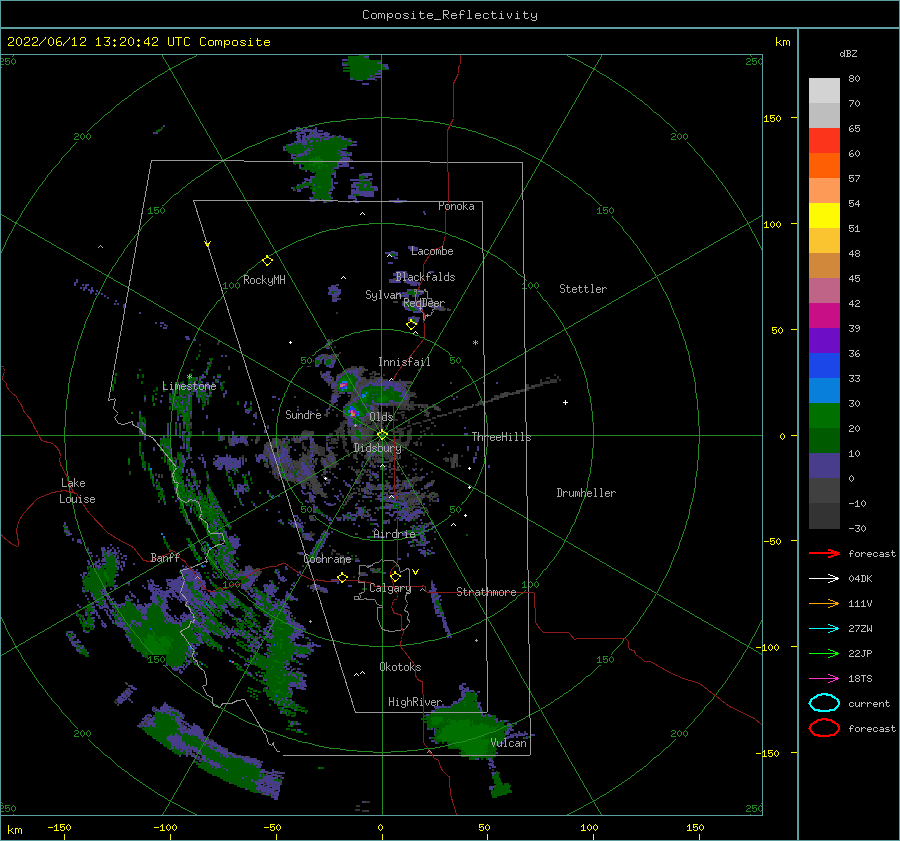Image resolution: width=900 pixels, height=841 pixels.
Task: Click the 'Banff' label
Action: [x=165, y=557]
